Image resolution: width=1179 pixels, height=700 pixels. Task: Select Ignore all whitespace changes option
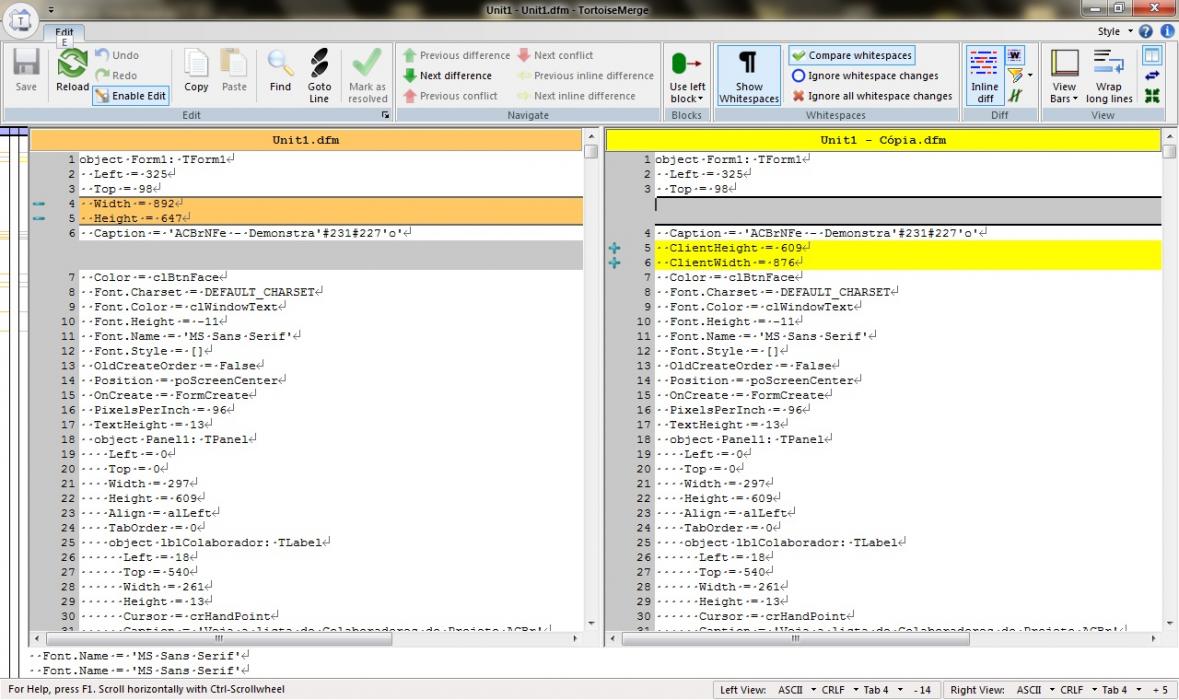pos(871,95)
